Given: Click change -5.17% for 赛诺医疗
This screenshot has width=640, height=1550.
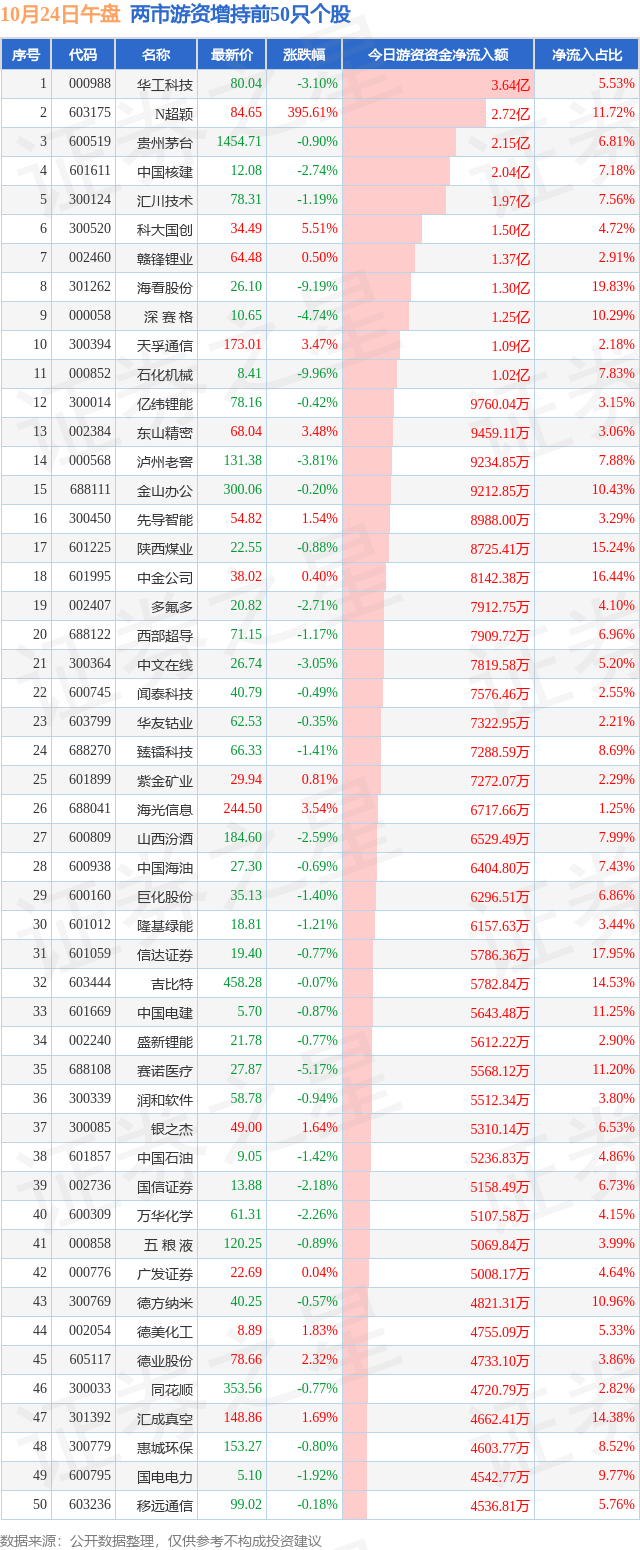Looking at the screenshot, I should click(318, 1070).
